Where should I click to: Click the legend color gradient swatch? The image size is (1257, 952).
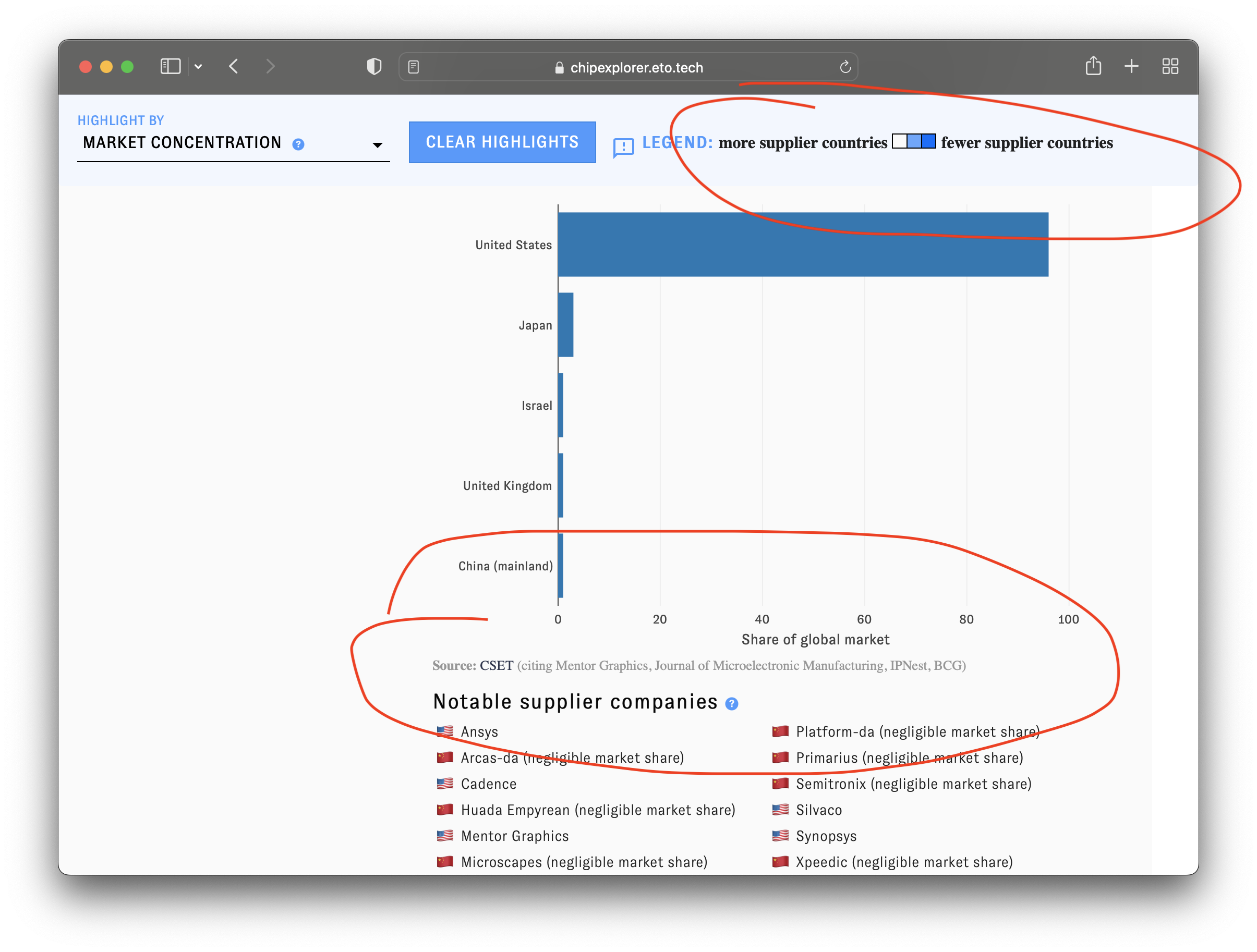point(914,141)
